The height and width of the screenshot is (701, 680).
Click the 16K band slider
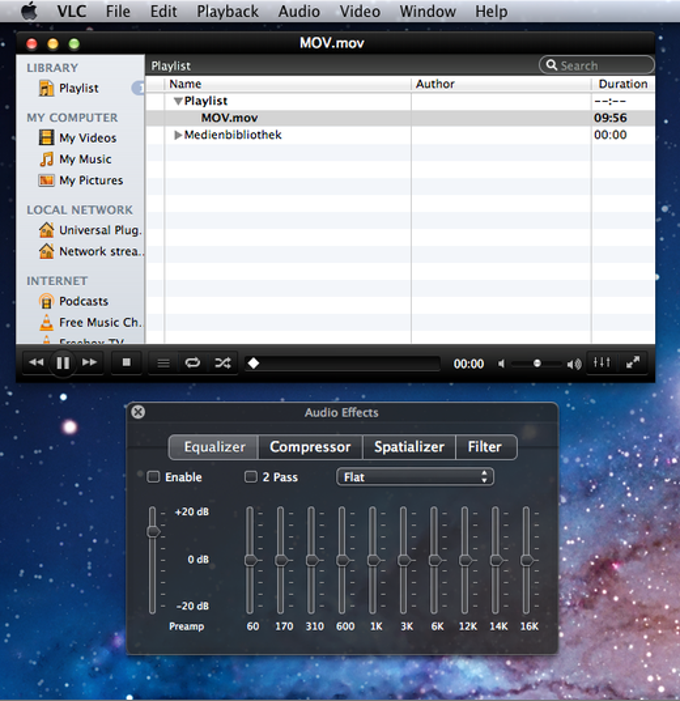pos(527,560)
